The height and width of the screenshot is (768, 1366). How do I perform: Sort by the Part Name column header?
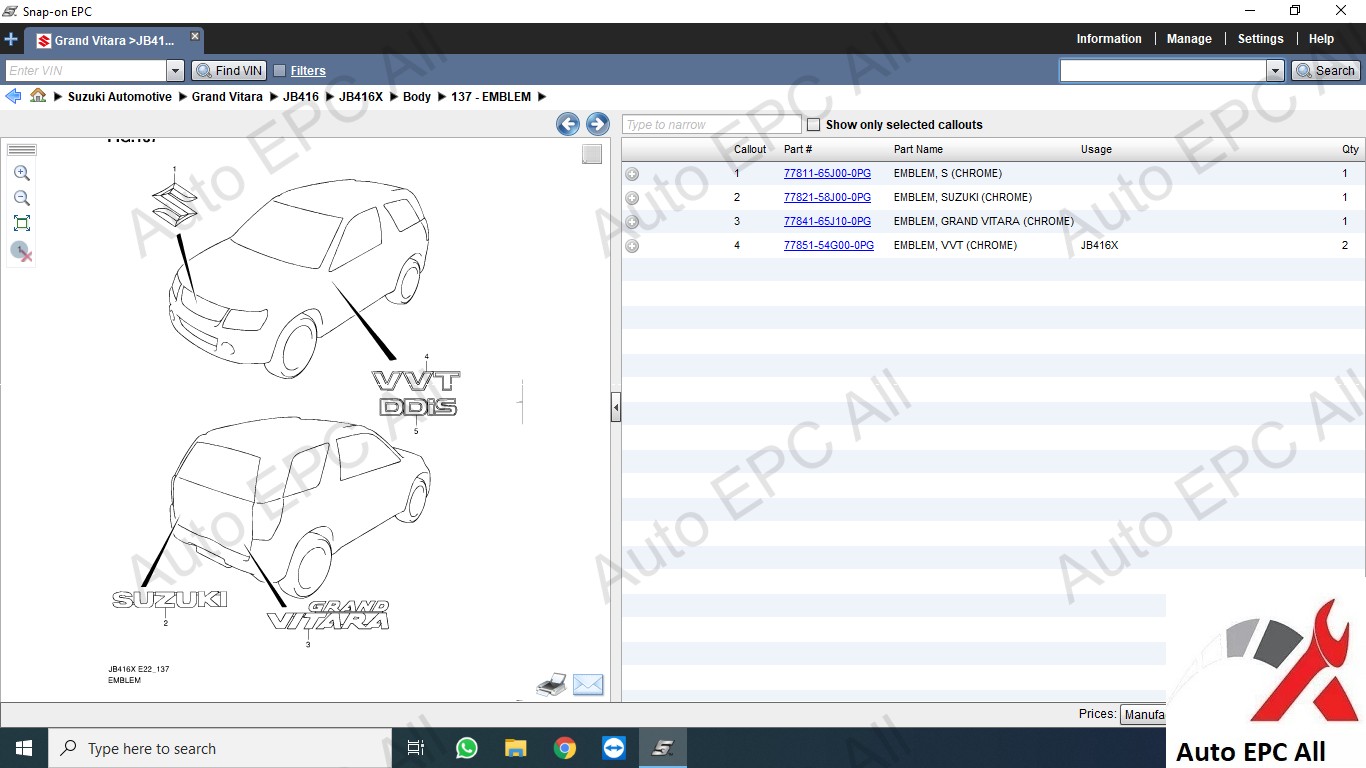[918, 149]
